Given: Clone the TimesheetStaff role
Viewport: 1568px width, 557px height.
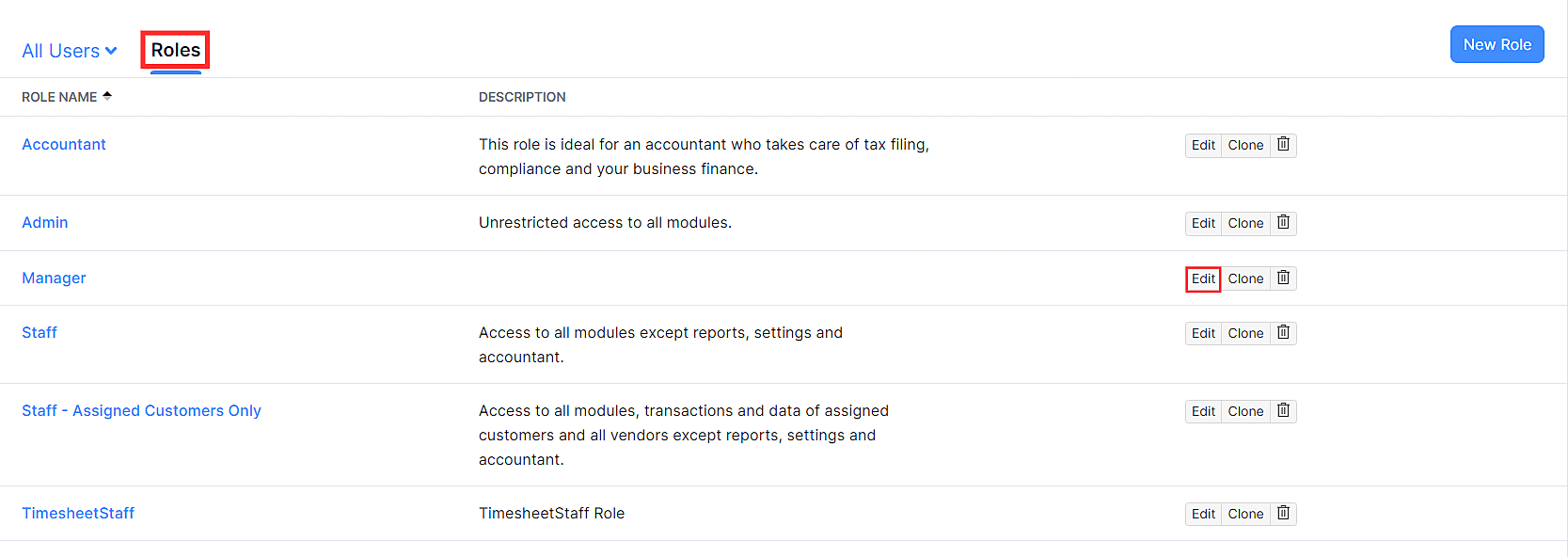Looking at the screenshot, I should 1245,514.
